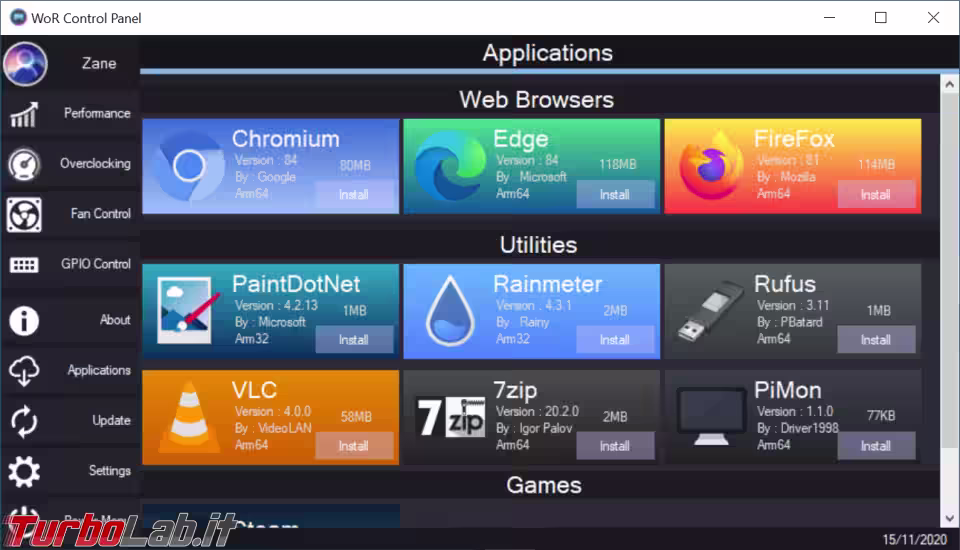Viewport: 960px width, 550px height.
Task: Go to Overclocking section
Action: (95, 164)
